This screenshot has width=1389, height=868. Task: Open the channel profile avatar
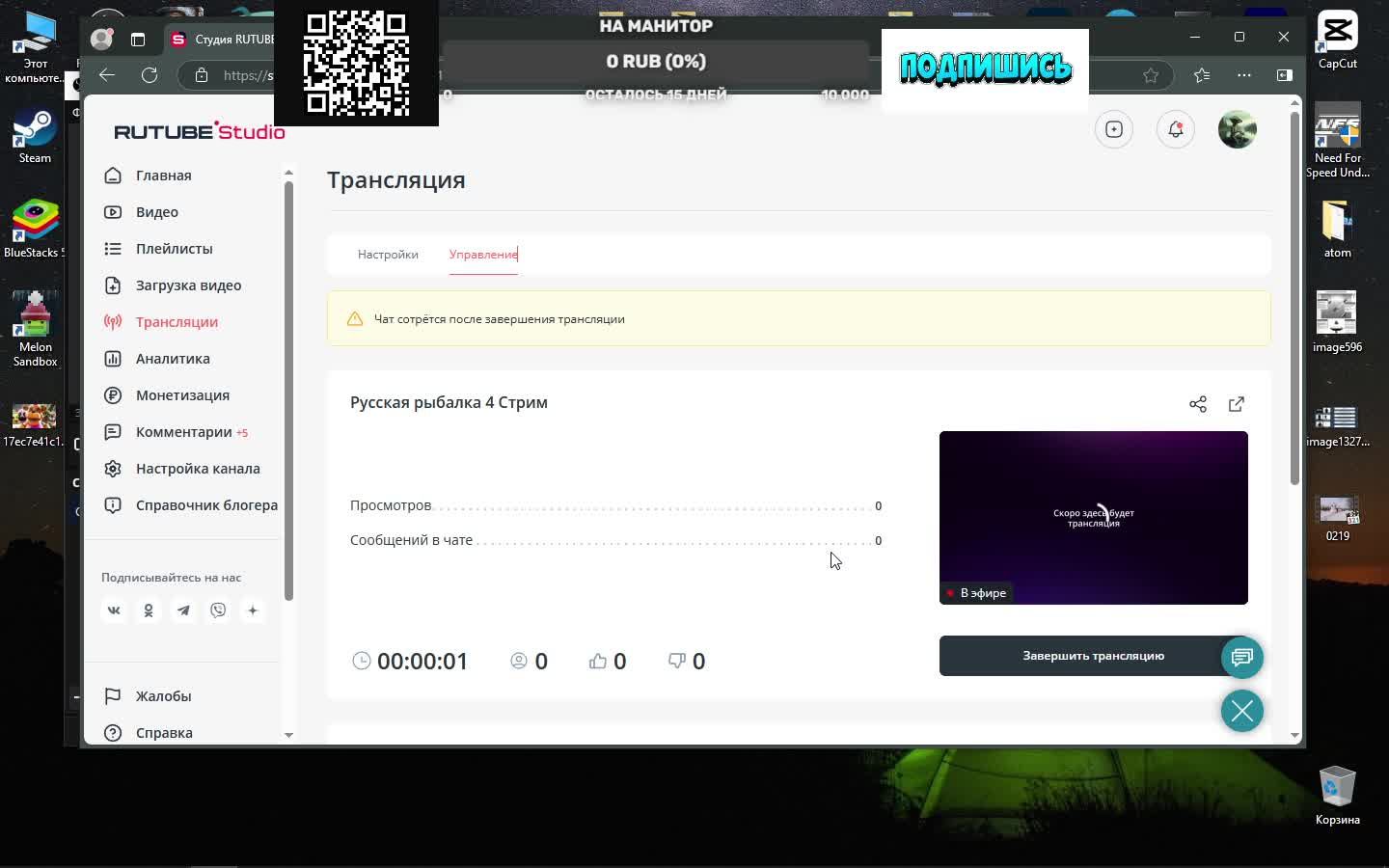(1238, 129)
